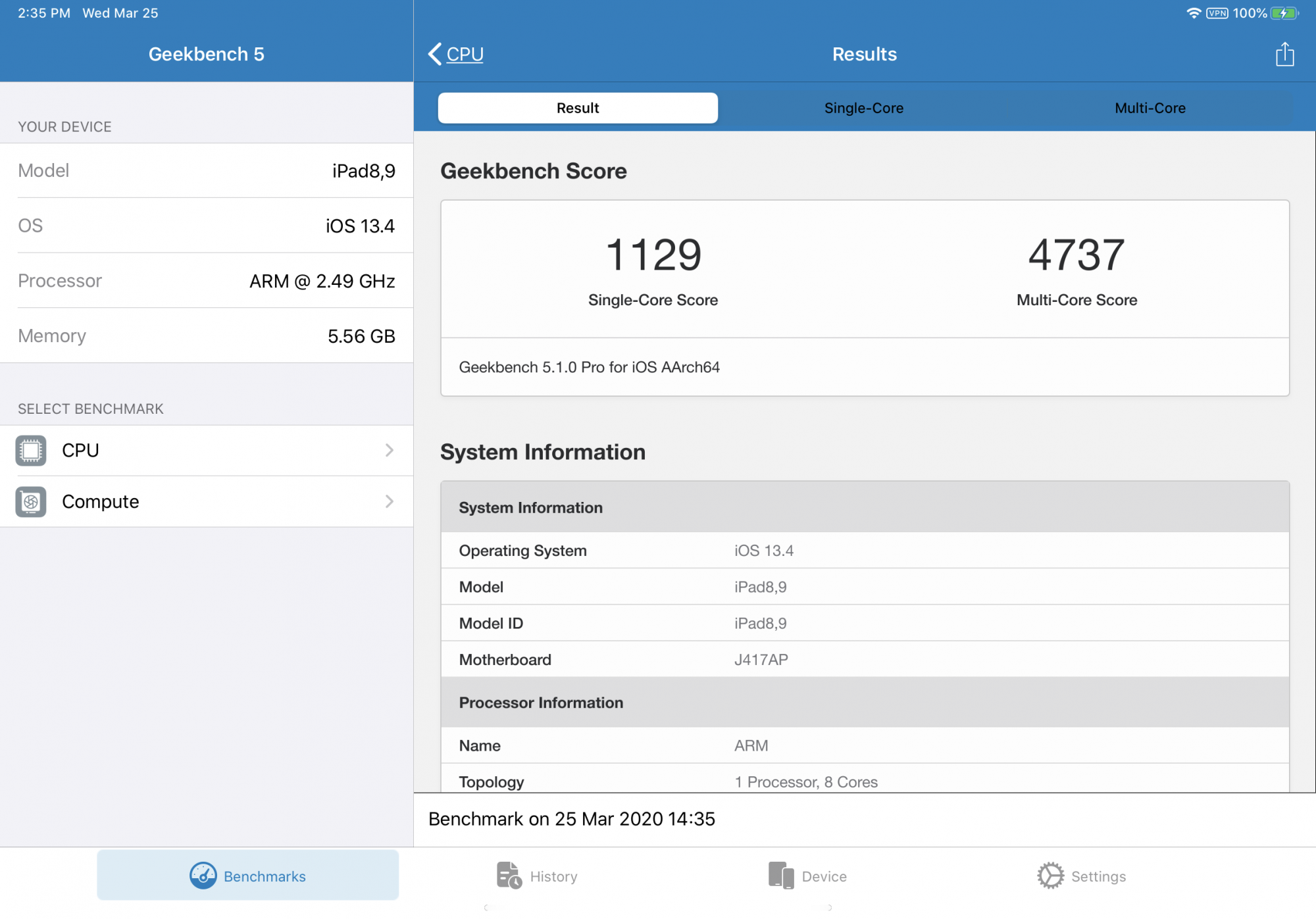Tap the Operating System row in table
1316x919 pixels.
865,551
